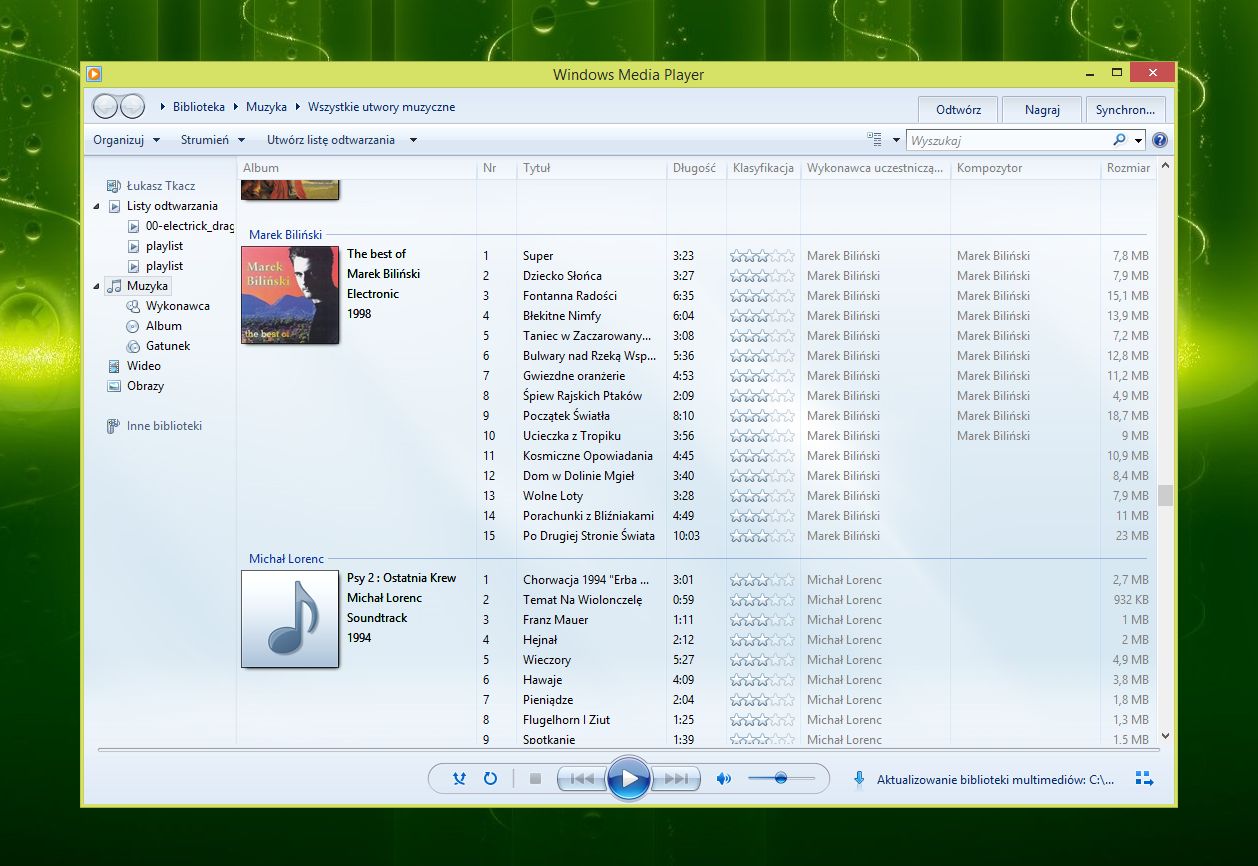Toggle shuffle mode

[x=459, y=778]
